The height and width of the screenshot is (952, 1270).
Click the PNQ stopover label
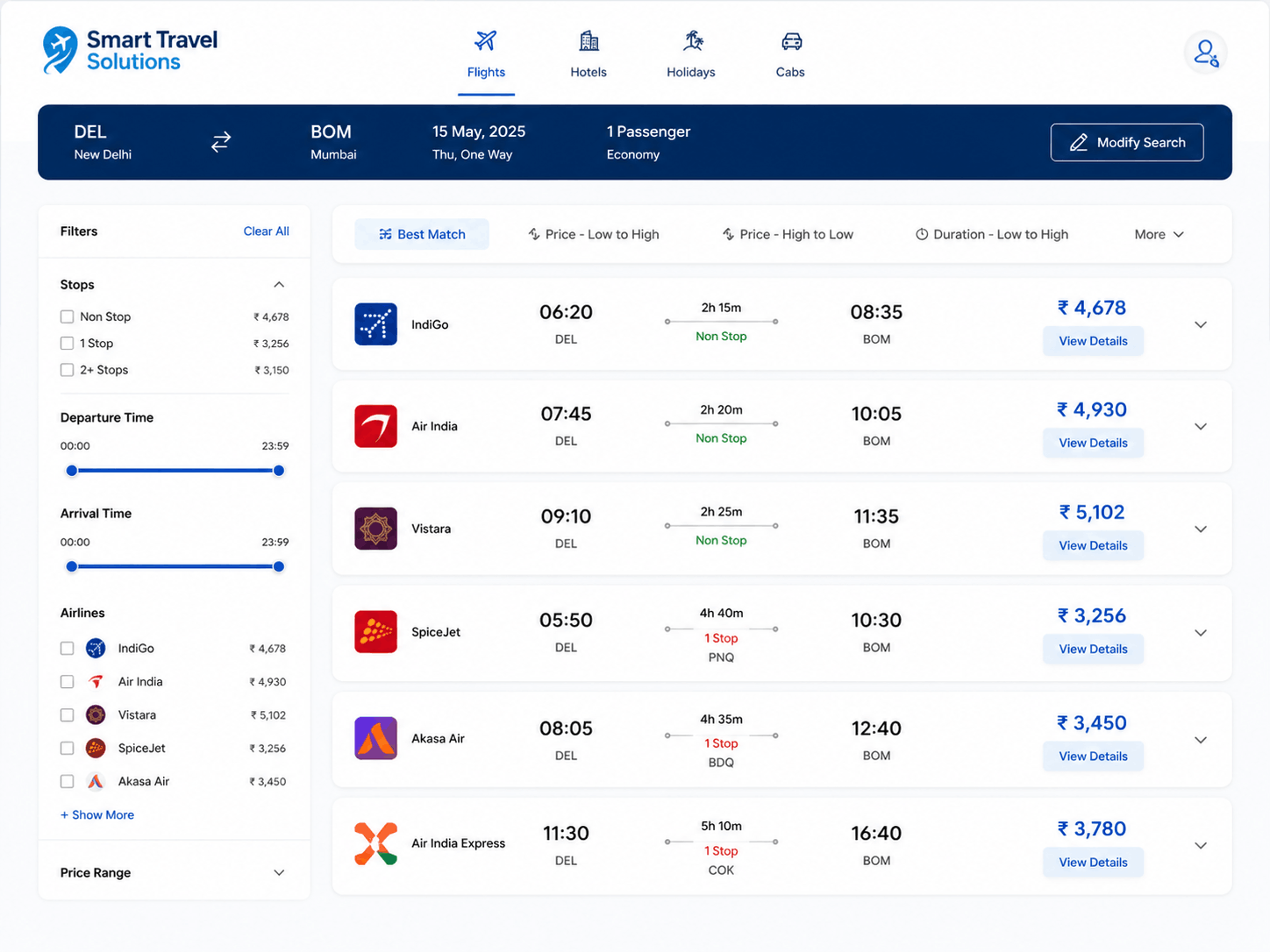(721, 657)
